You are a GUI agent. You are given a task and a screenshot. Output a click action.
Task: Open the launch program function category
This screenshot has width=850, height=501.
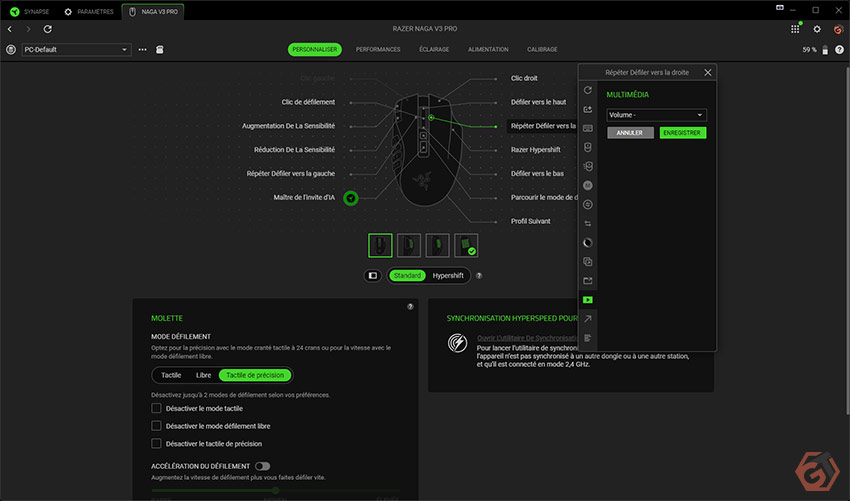(x=588, y=281)
